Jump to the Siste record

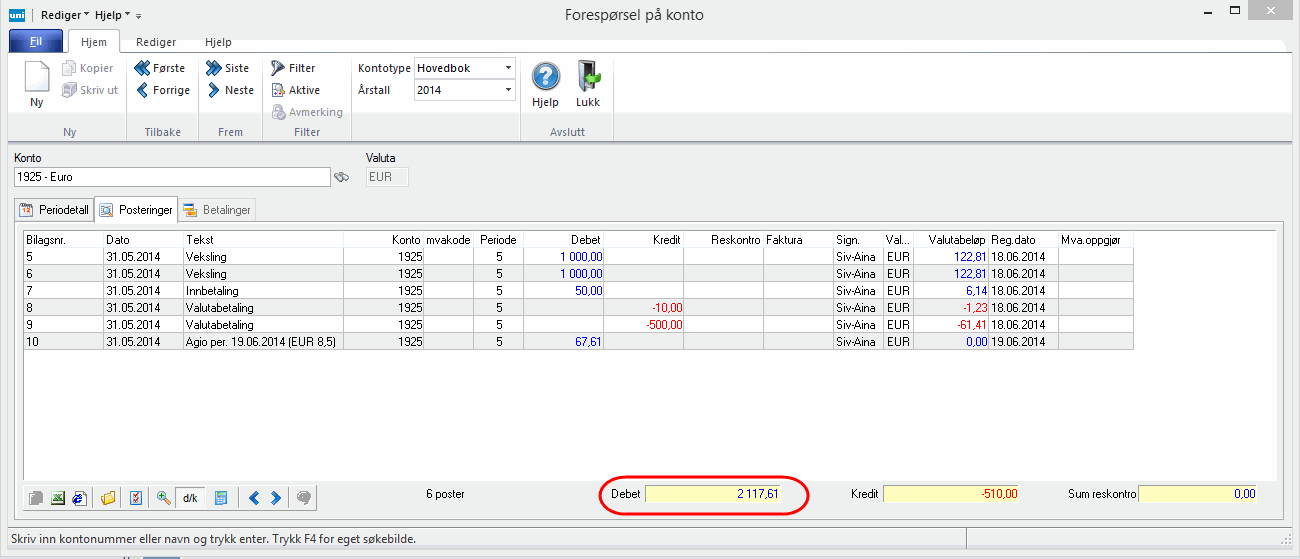click(228, 68)
